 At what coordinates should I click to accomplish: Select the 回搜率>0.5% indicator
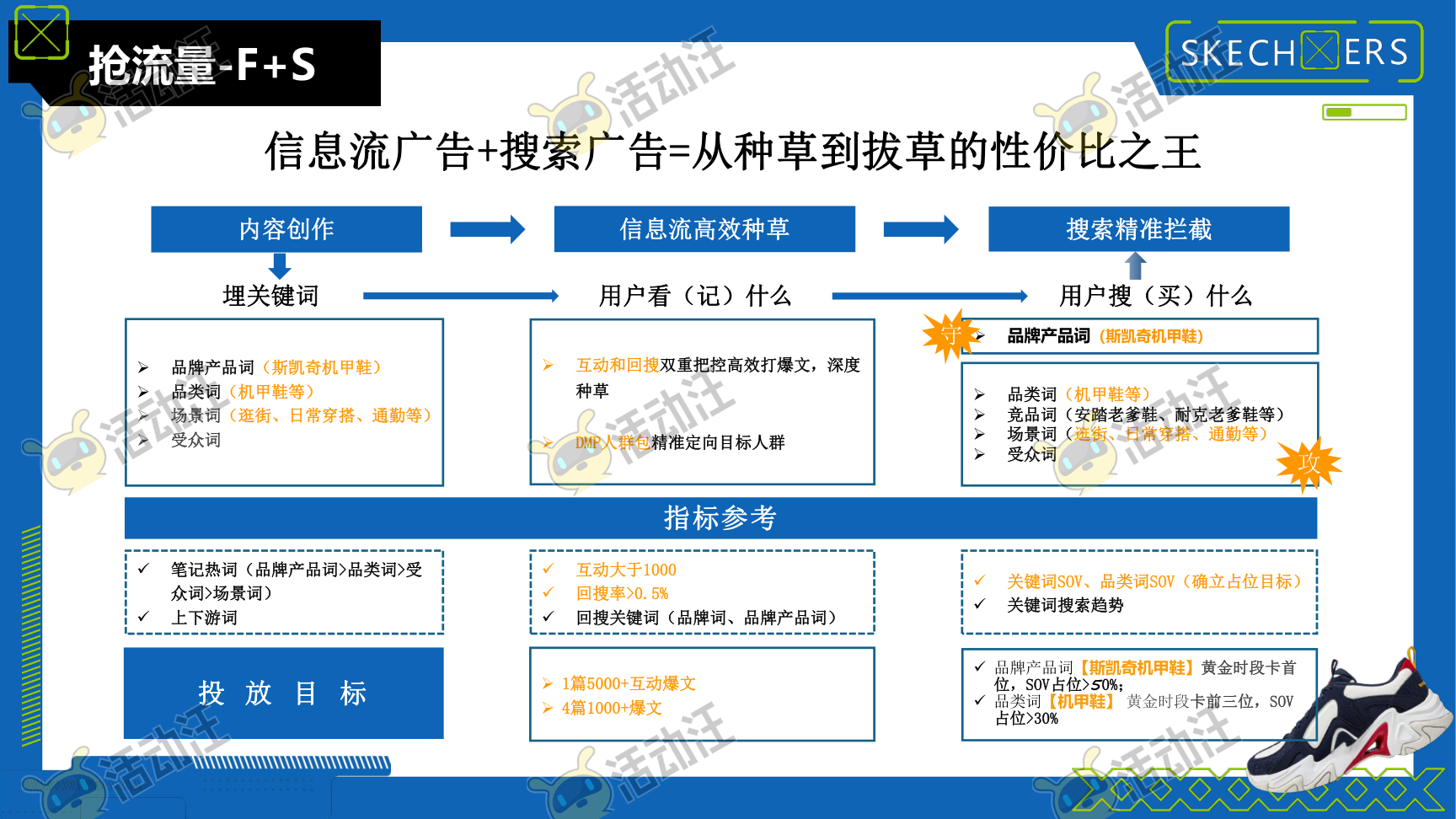tap(622, 593)
